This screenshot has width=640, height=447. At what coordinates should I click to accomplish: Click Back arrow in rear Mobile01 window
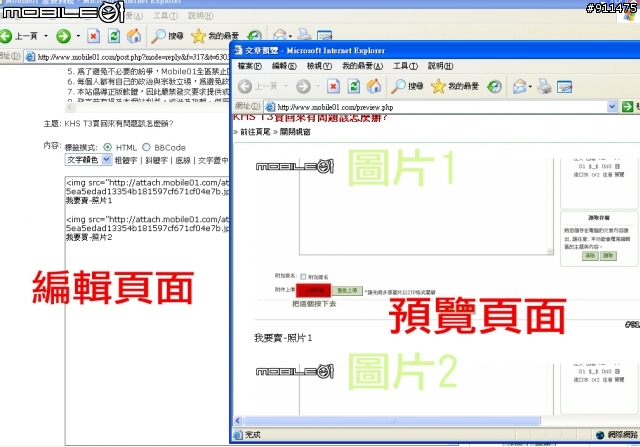(6, 36)
